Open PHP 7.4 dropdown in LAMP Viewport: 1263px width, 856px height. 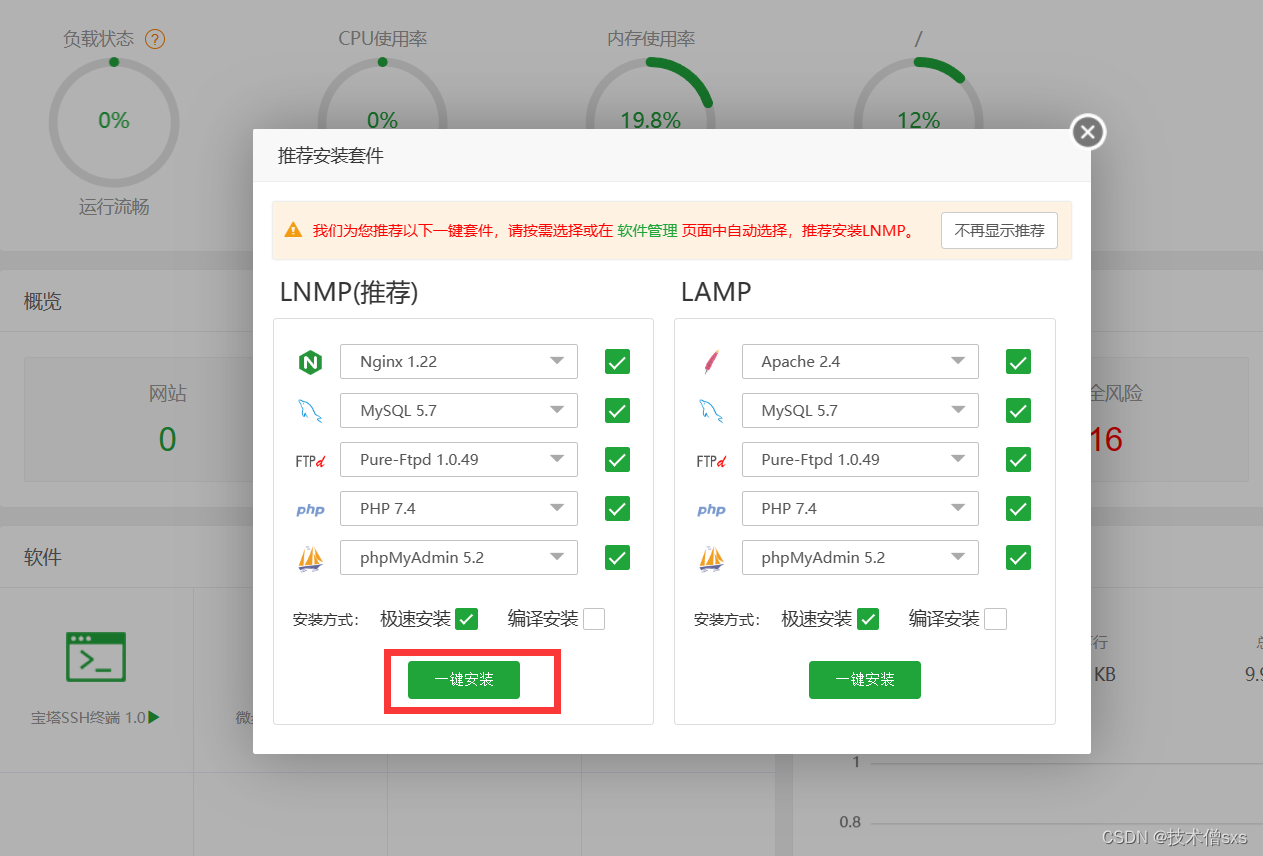(x=860, y=508)
